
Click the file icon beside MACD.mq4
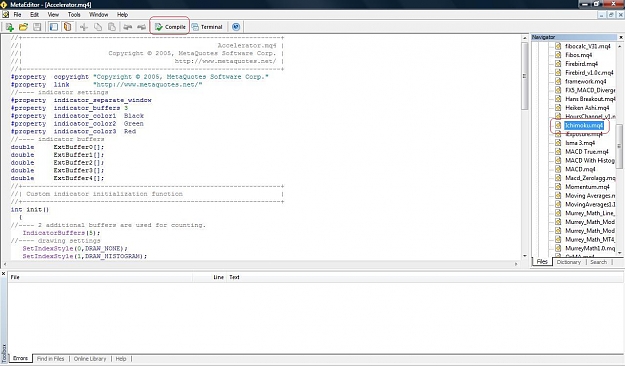coord(558,169)
